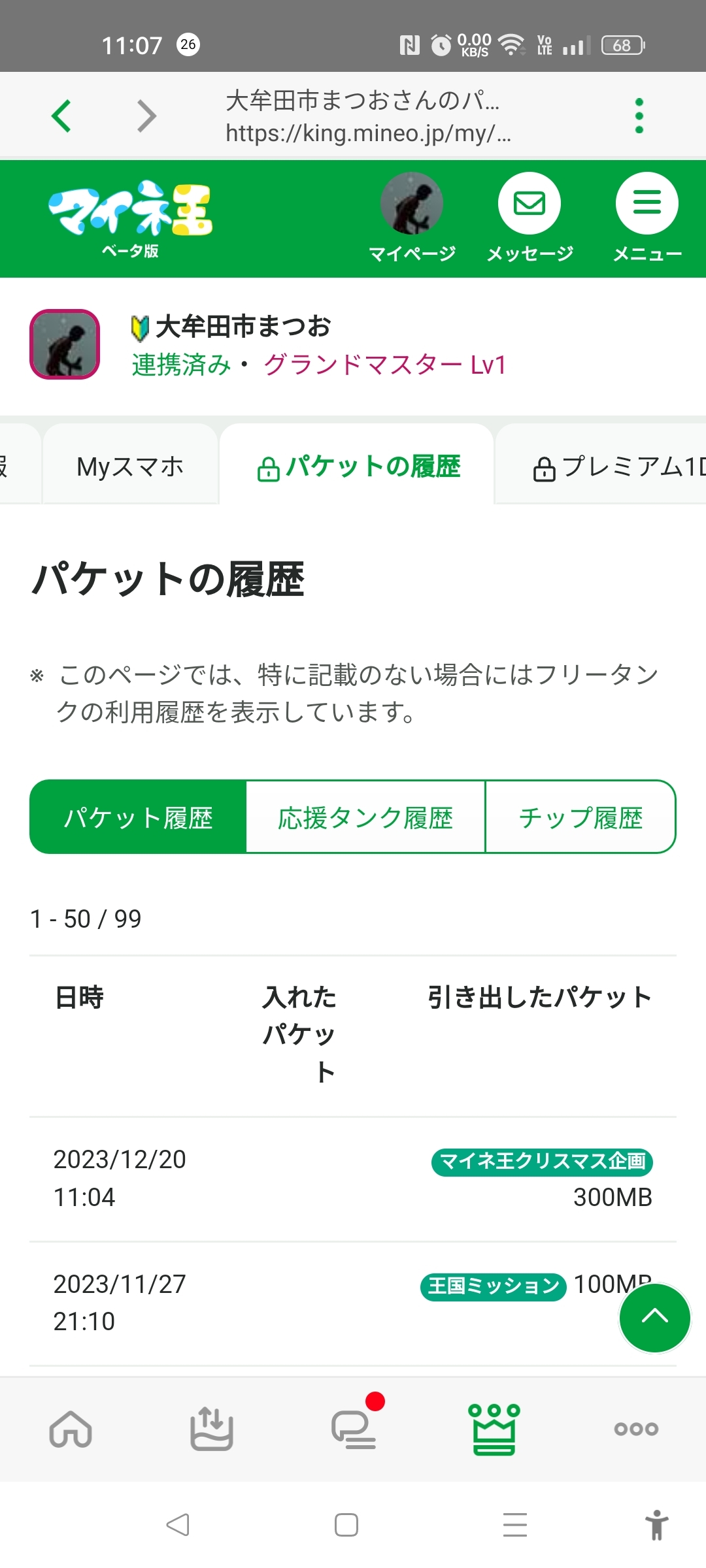Tap the browser forward arrow
The width and height of the screenshot is (706, 1568).
point(146,116)
